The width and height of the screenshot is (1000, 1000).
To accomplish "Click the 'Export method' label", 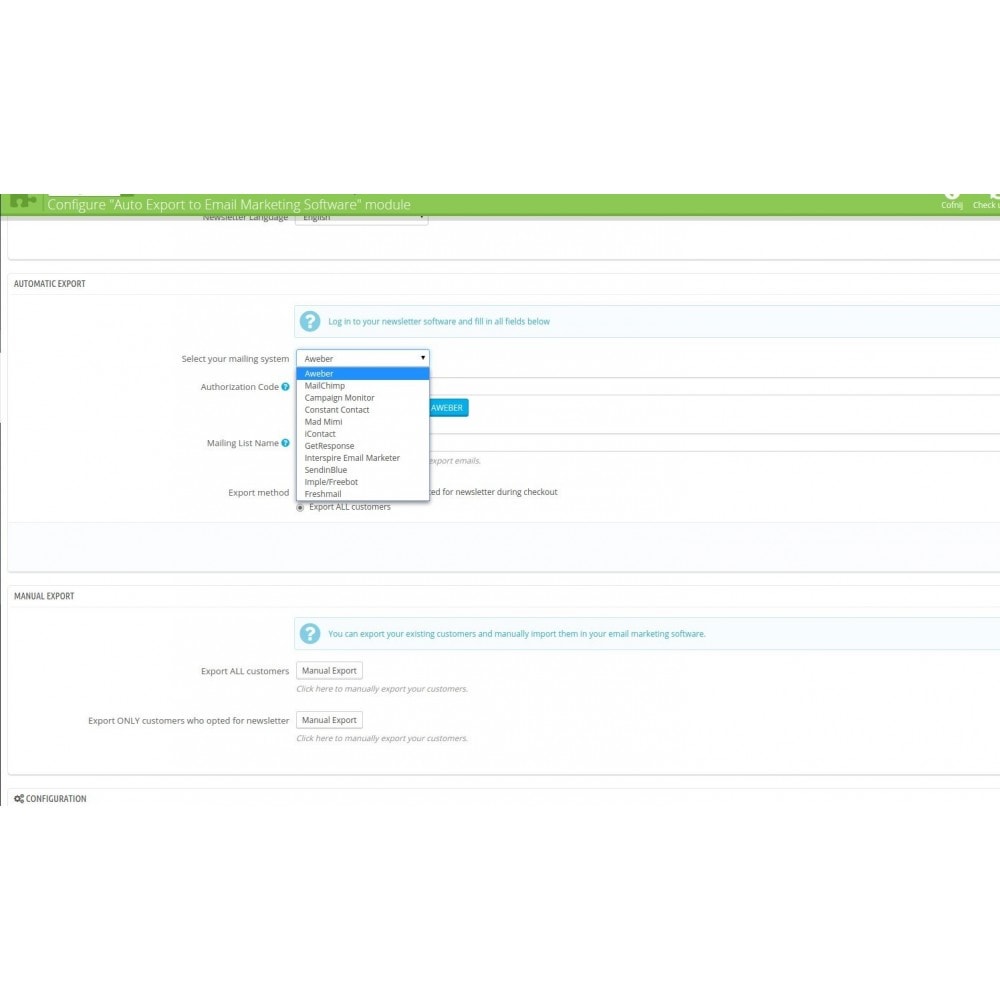I will (x=258, y=492).
